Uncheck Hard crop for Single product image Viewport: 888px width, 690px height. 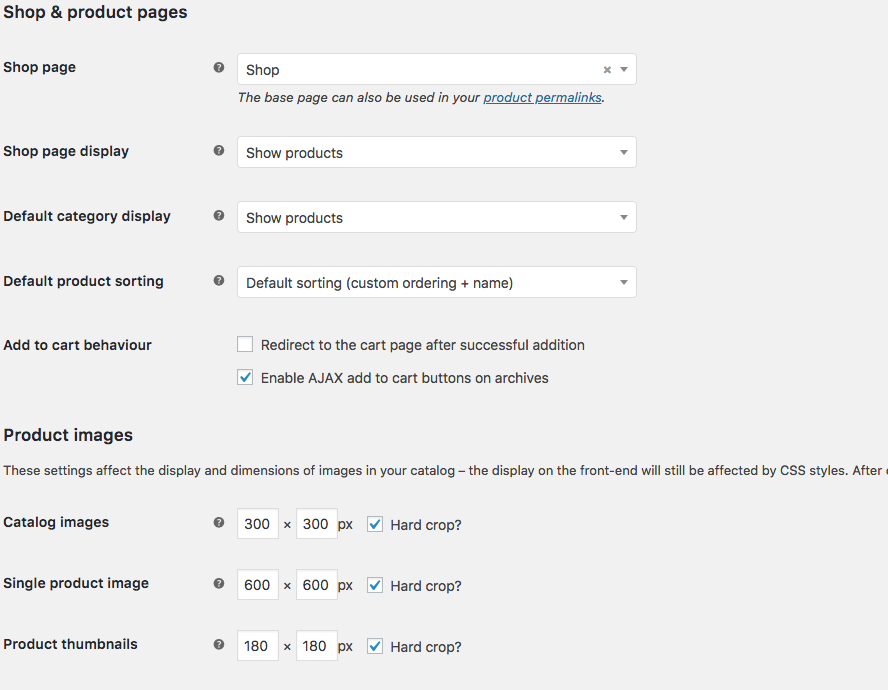point(375,585)
